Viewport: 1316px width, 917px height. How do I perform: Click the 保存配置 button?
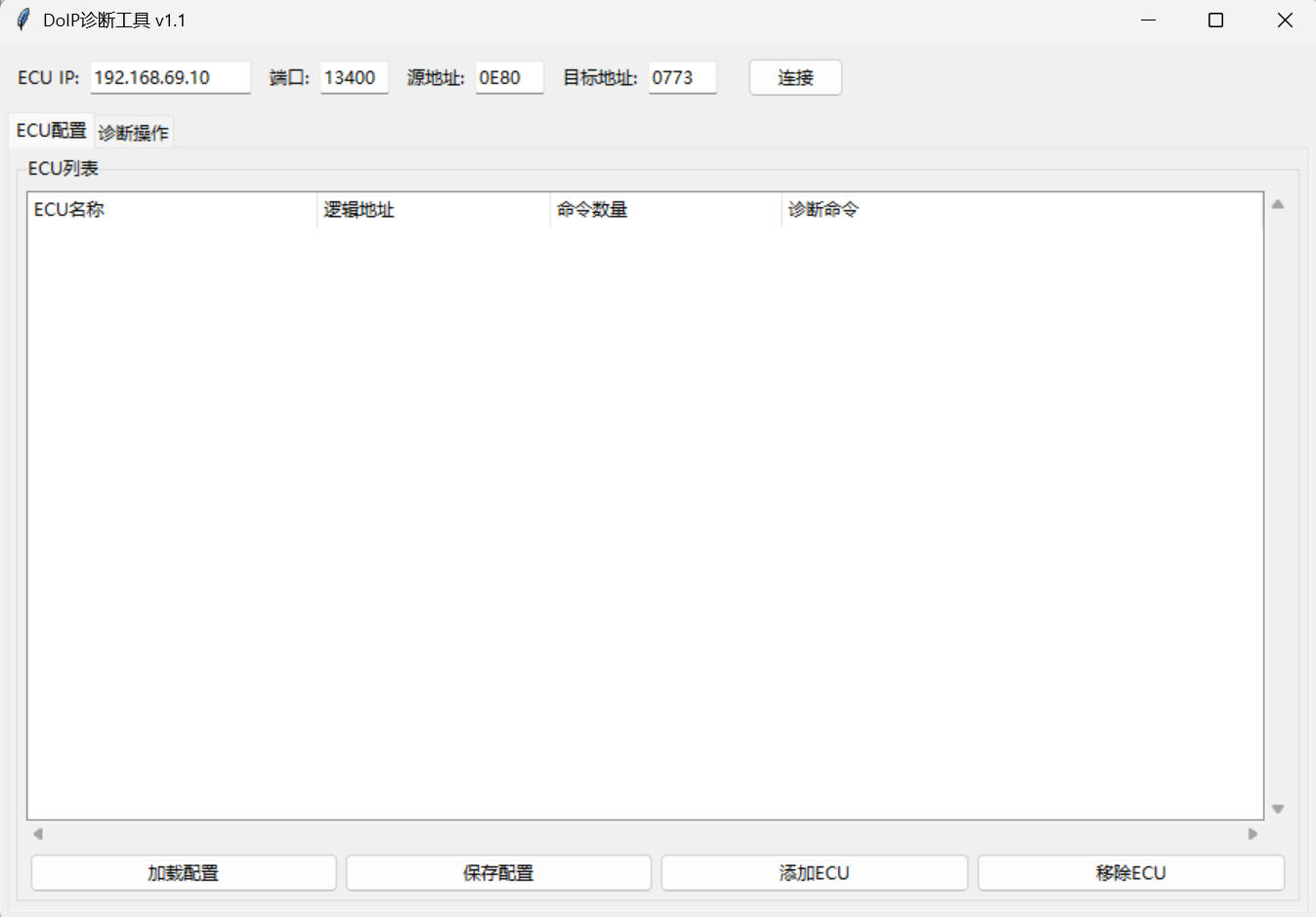coord(498,872)
